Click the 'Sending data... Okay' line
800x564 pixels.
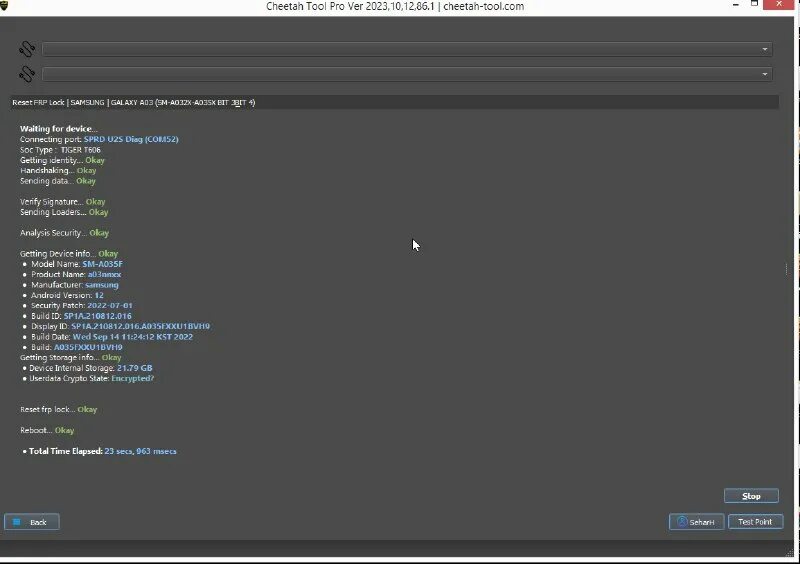(58, 181)
